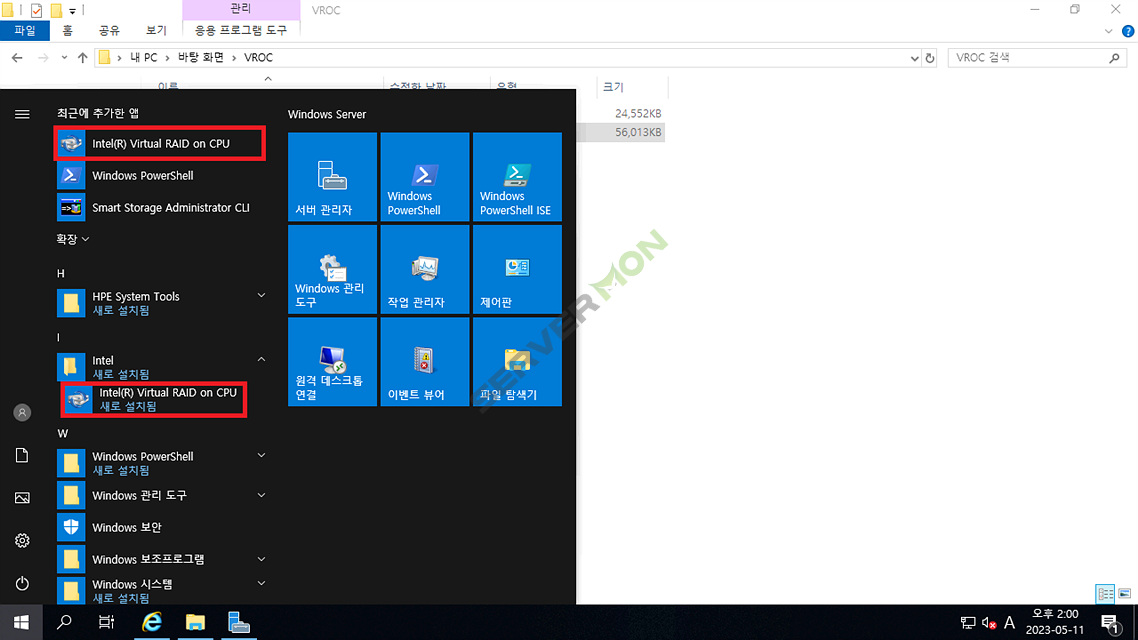The width and height of the screenshot is (1138, 640).
Task: Click 내 PC in breadcrumb path
Action: click(x=144, y=57)
